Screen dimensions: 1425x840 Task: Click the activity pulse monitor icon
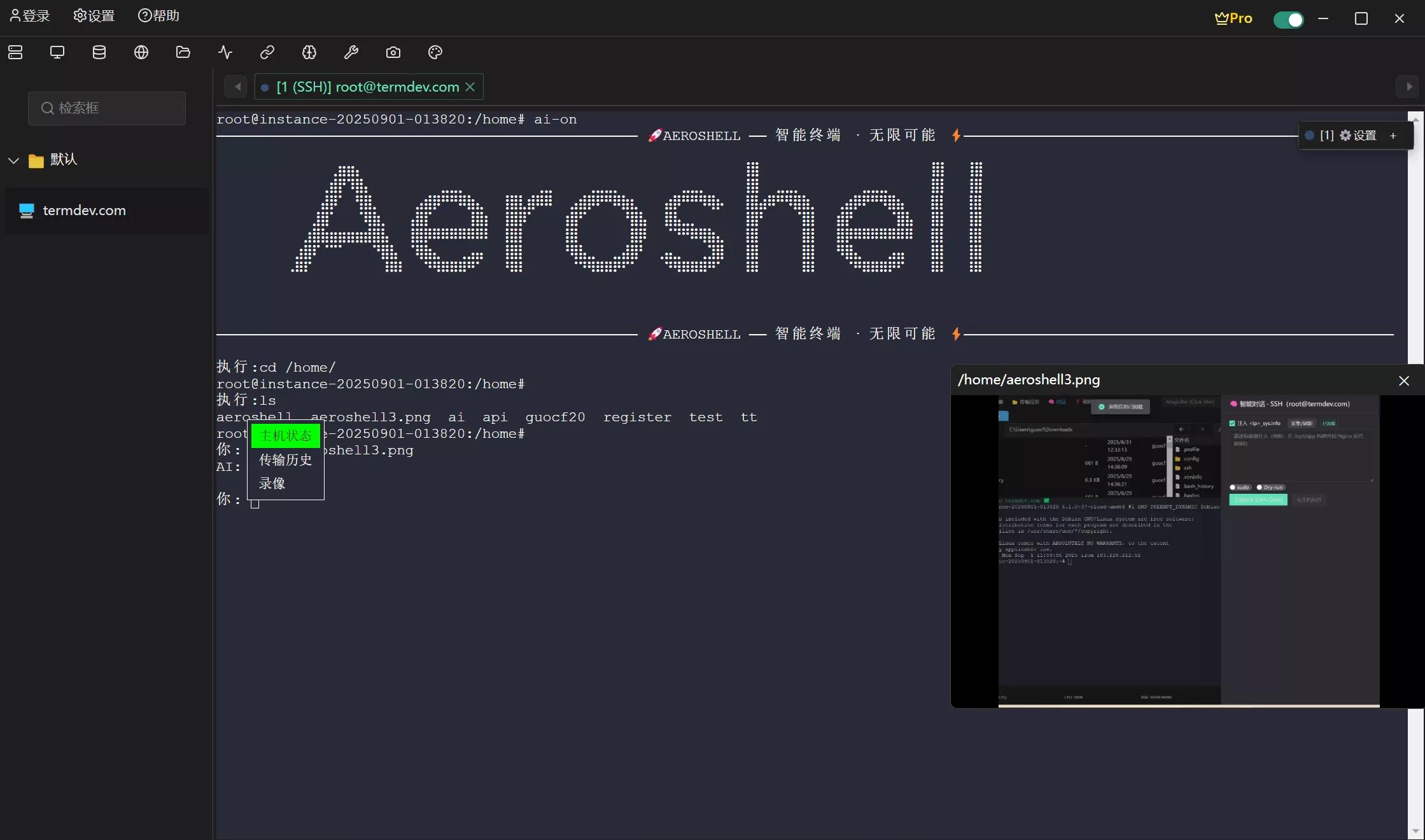pos(225,52)
